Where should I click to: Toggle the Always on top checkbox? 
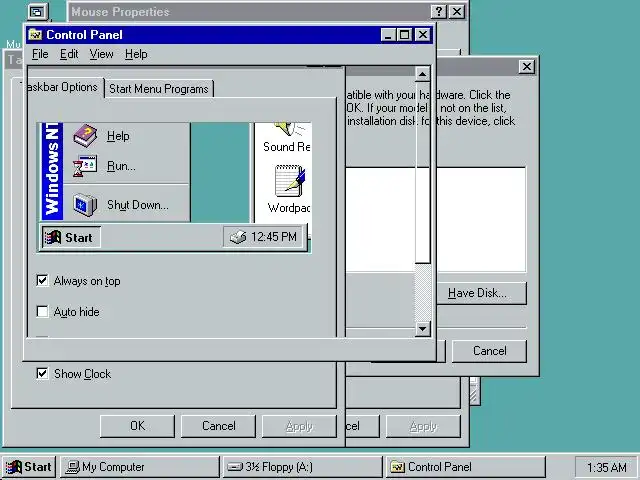click(42, 280)
